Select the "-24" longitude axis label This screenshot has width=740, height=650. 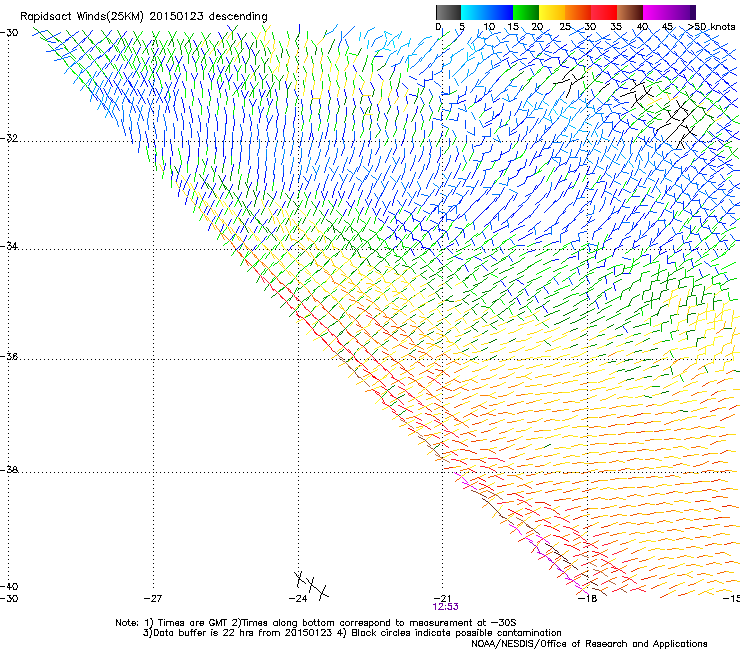pyautogui.click(x=298, y=598)
